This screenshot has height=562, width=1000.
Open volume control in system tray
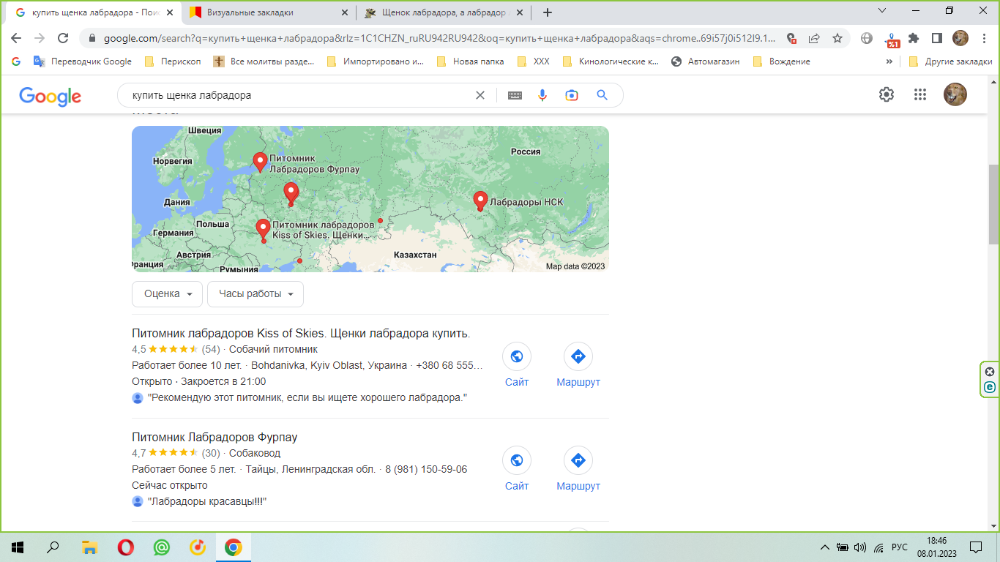(860, 547)
